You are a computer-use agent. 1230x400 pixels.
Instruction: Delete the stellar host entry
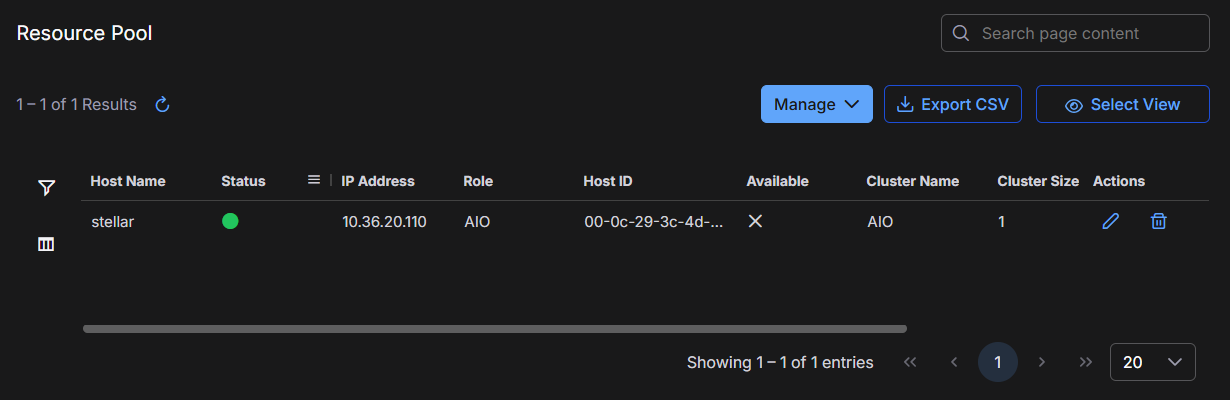(1158, 222)
